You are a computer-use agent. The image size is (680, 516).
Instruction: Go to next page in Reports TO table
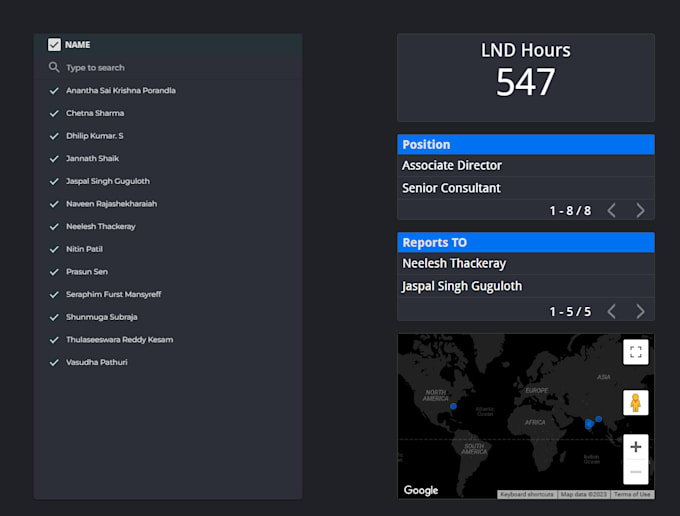click(x=640, y=311)
